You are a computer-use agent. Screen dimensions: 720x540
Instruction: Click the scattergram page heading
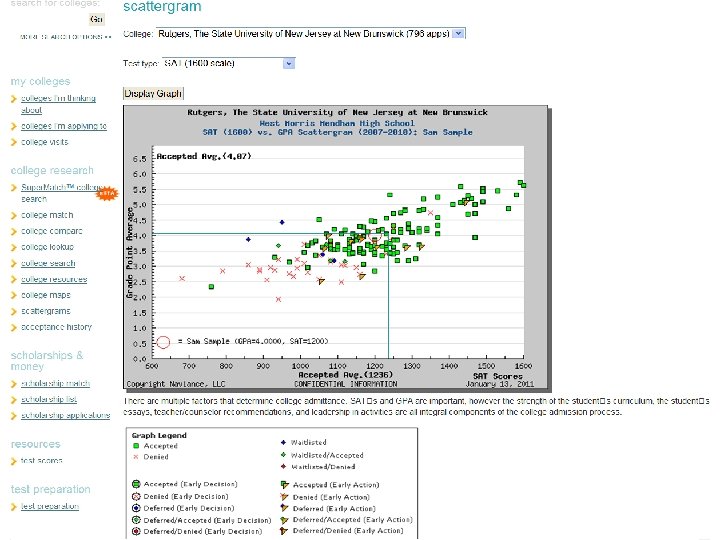tap(162, 6)
